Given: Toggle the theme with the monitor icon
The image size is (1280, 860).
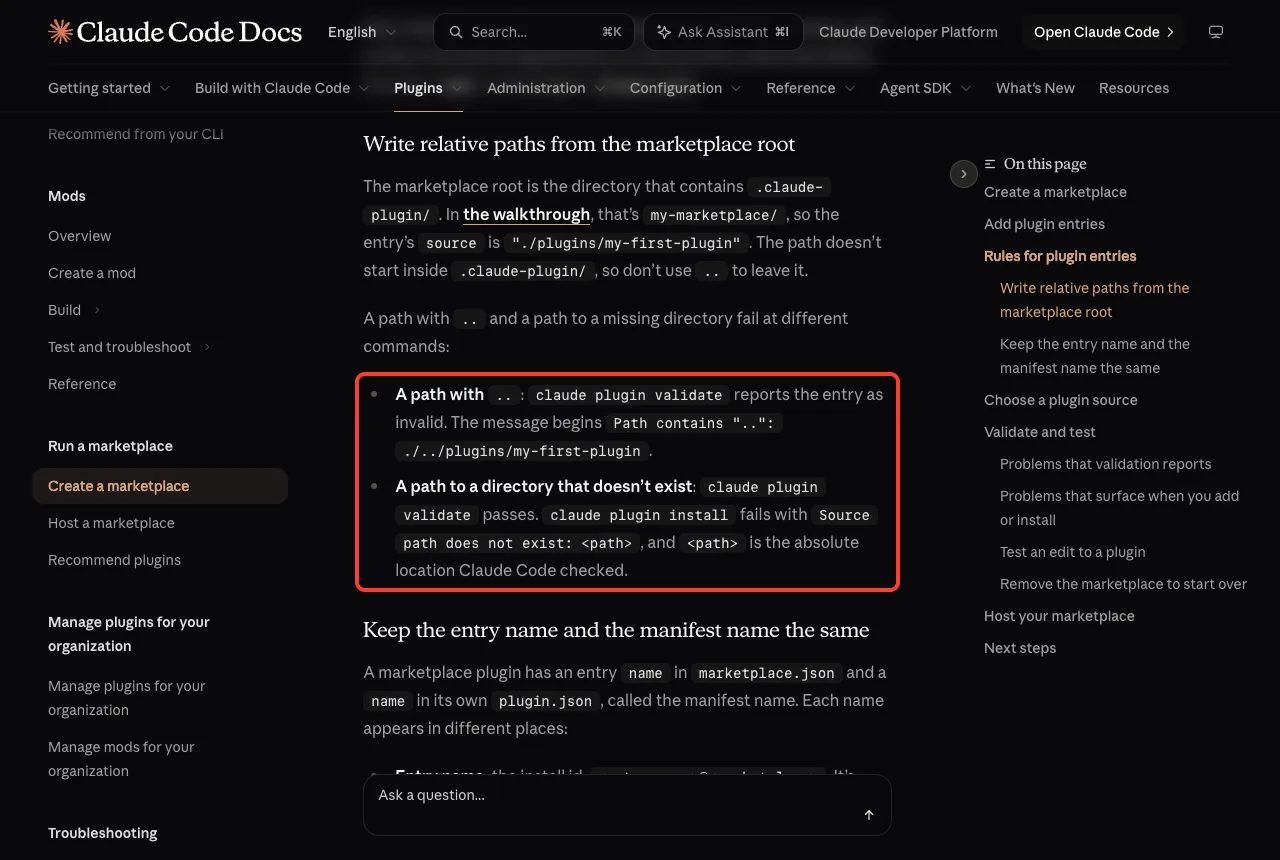Looking at the screenshot, I should pyautogui.click(x=1216, y=32).
